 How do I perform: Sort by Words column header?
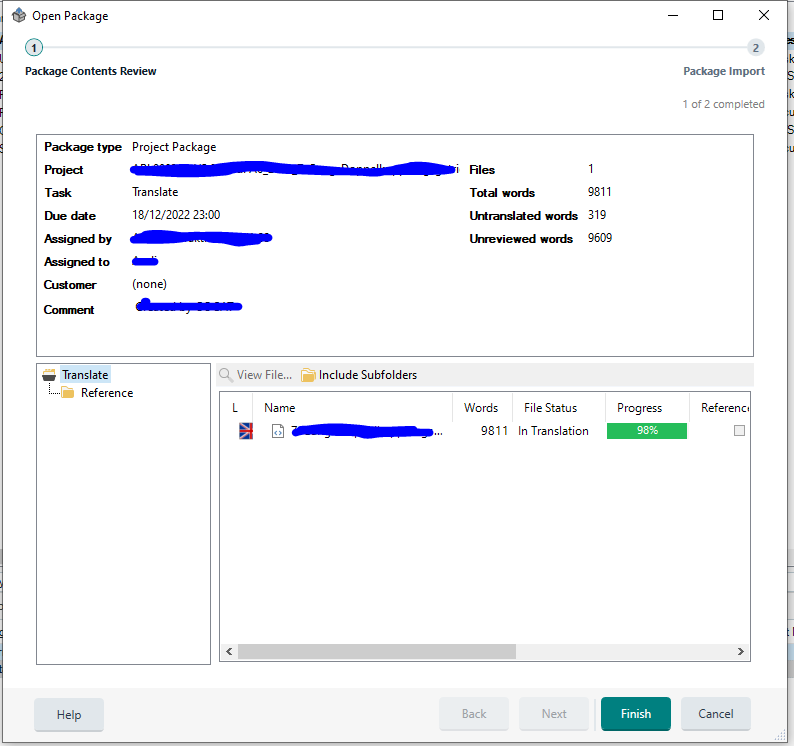(x=481, y=408)
